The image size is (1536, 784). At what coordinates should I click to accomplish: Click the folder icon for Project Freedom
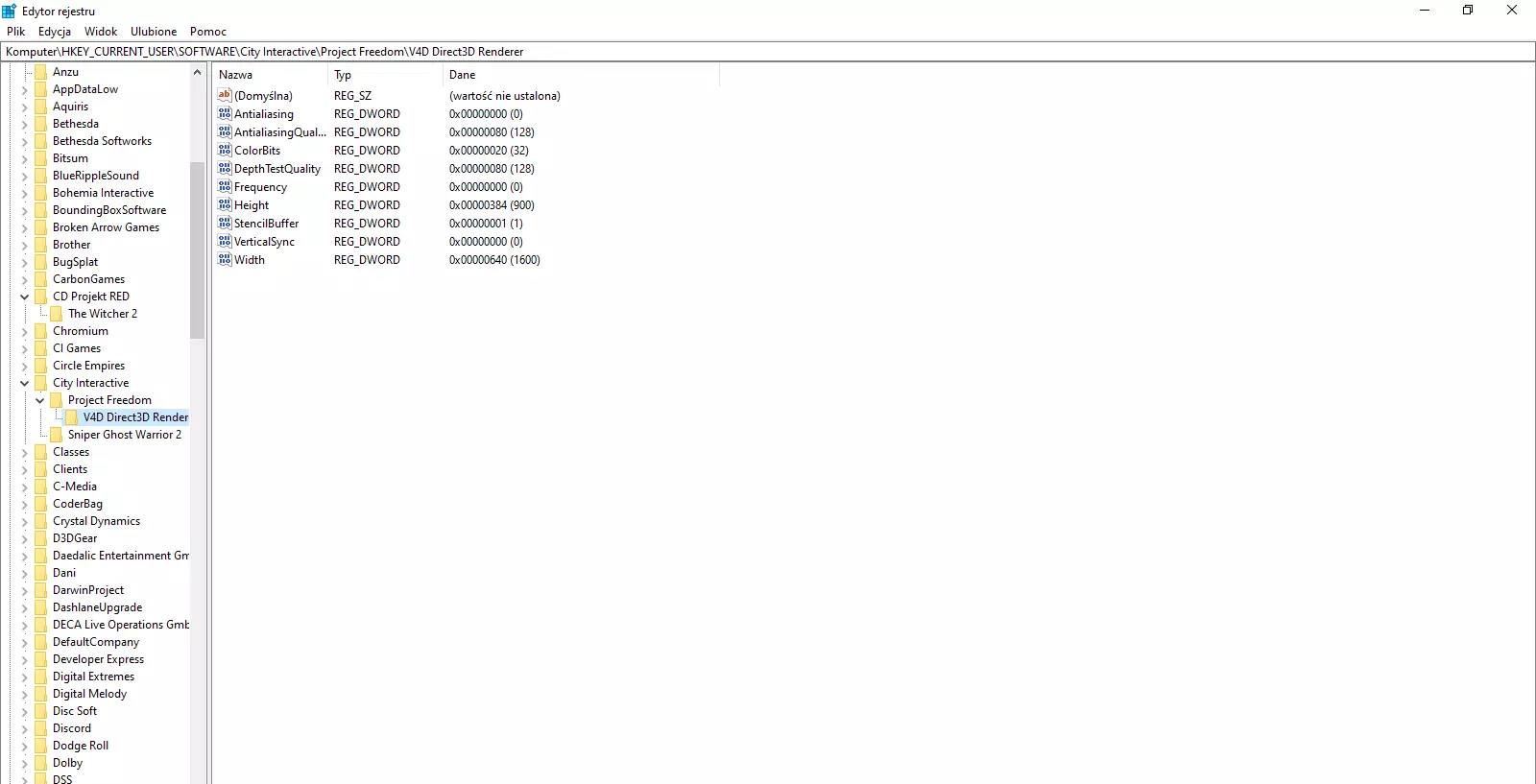pyautogui.click(x=56, y=400)
